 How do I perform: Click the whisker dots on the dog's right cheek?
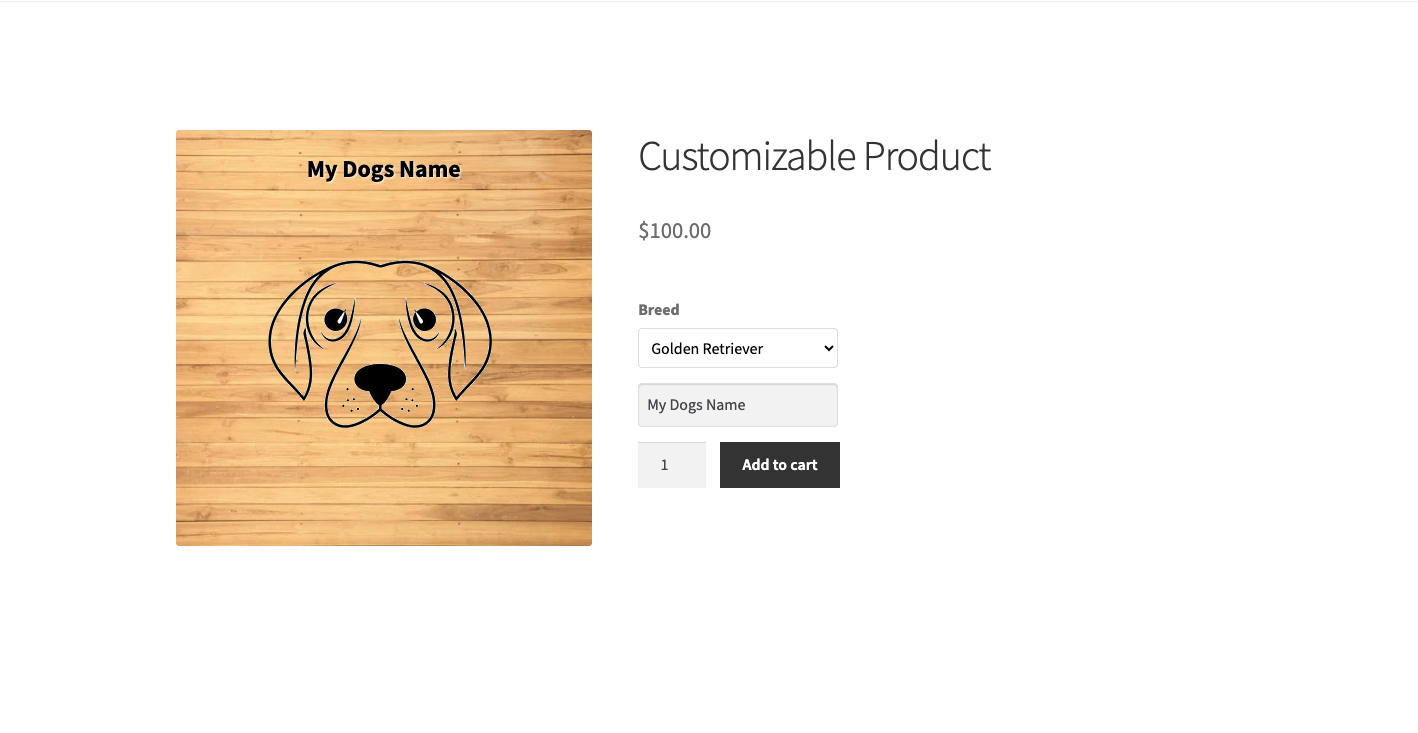409,400
